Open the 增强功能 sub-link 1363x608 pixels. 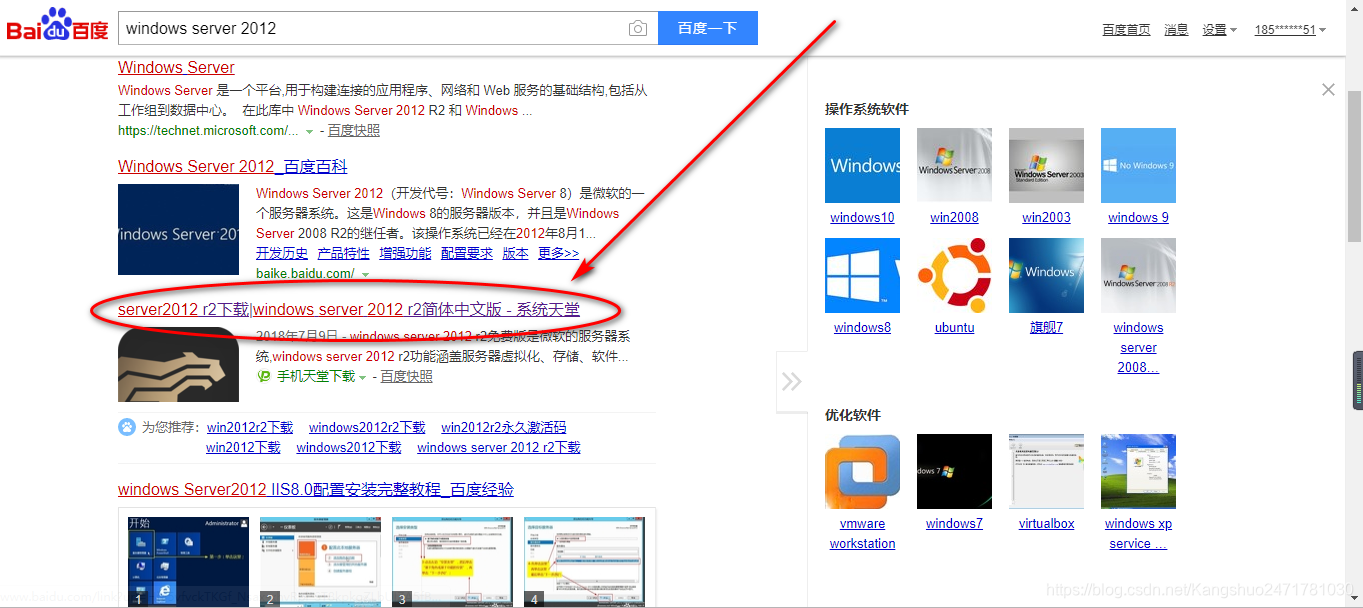coord(405,254)
